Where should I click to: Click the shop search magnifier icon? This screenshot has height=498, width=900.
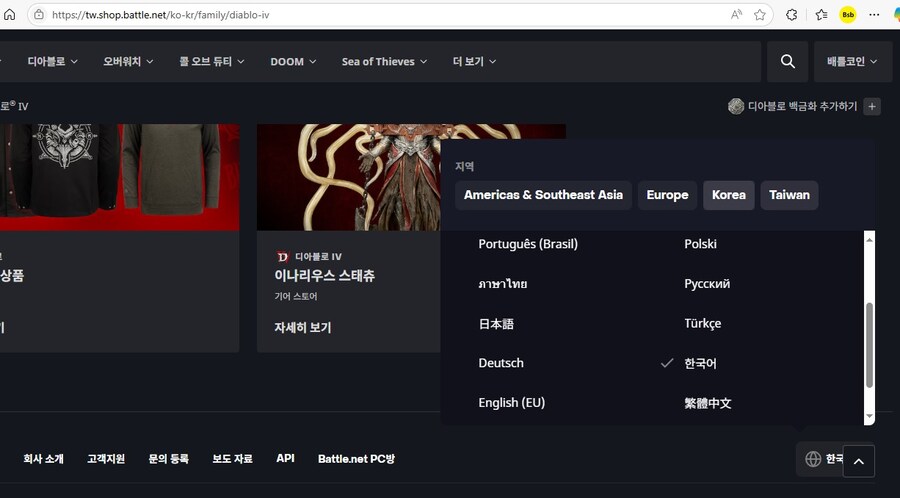[x=788, y=61]
